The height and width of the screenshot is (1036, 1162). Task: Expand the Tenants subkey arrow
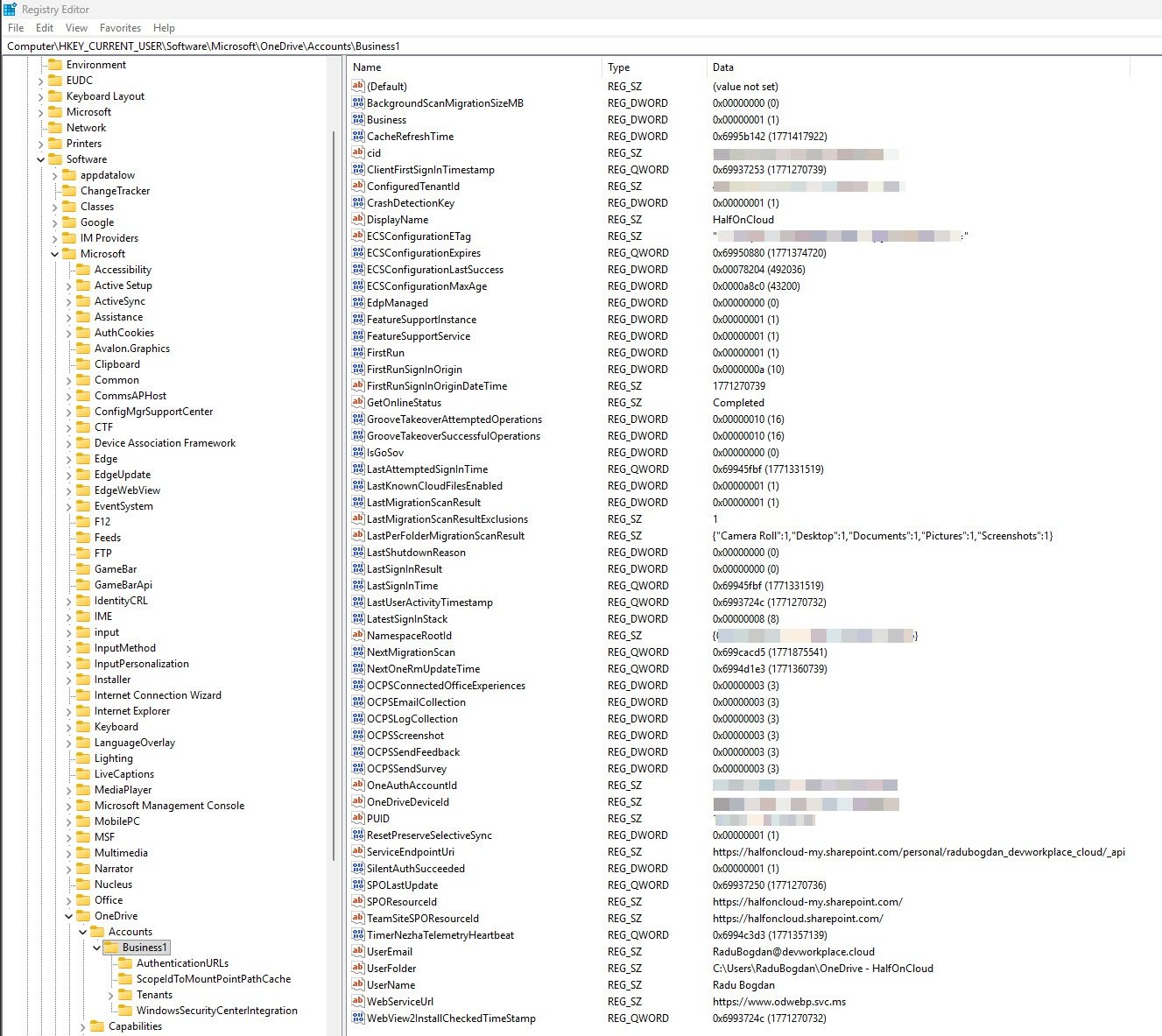coord(111,995)
